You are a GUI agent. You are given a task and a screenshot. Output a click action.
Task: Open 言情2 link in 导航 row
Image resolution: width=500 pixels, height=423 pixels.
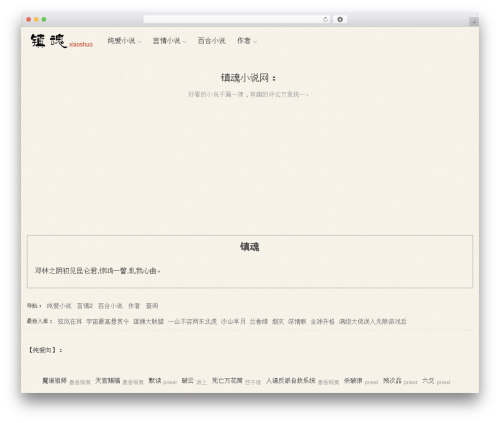tap(85, 306)
